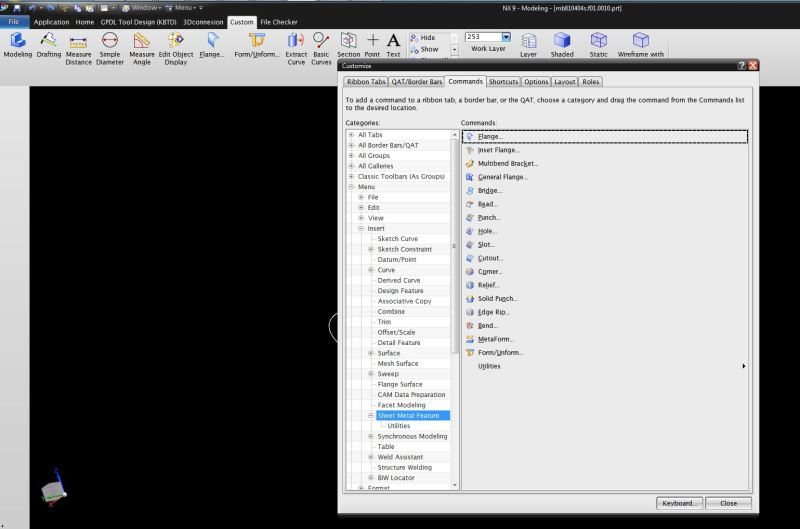Select Solid Punch command

point(491,298)
